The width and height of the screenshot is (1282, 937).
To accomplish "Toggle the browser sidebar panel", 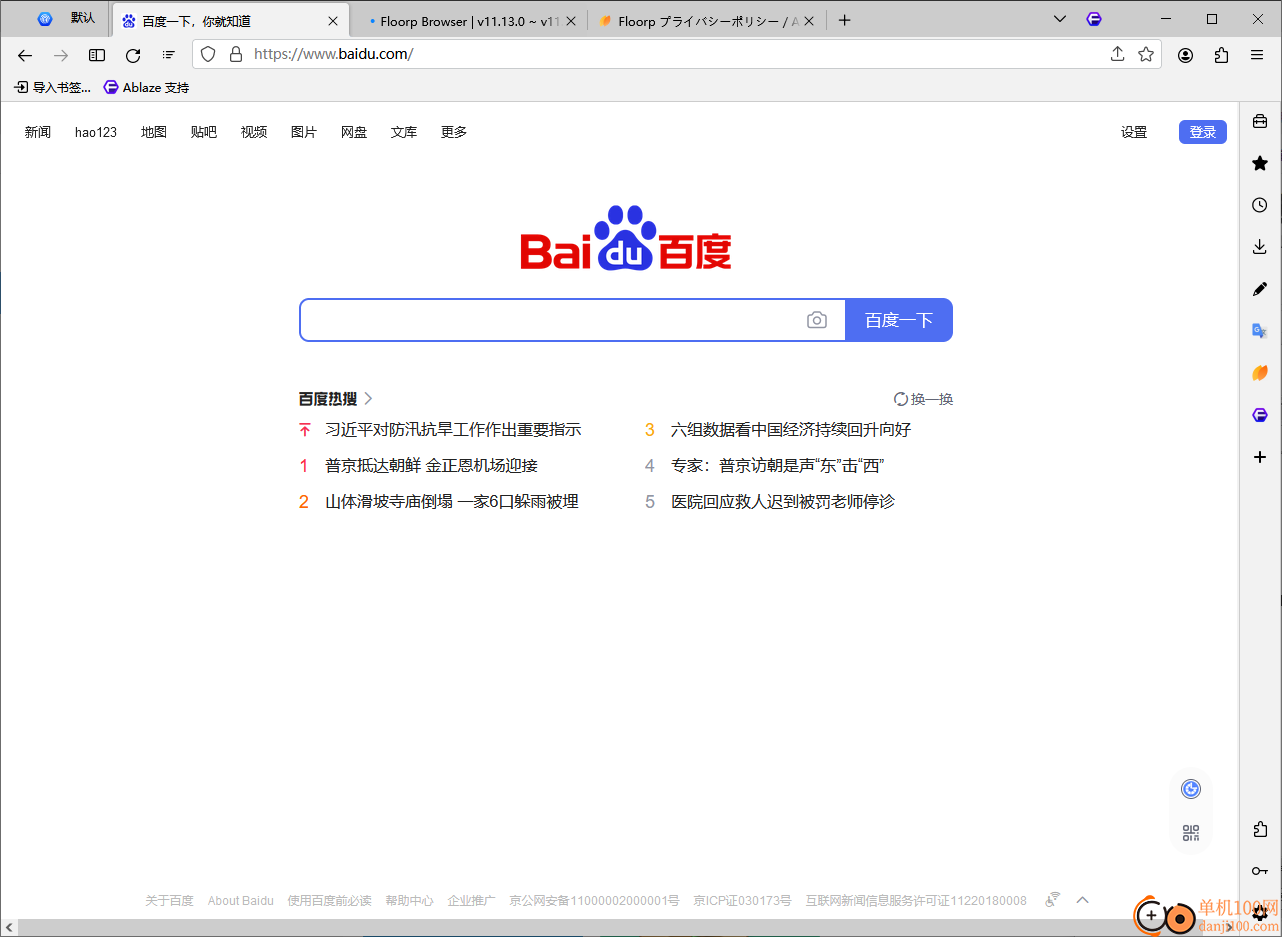I will [x=97, y=55].
